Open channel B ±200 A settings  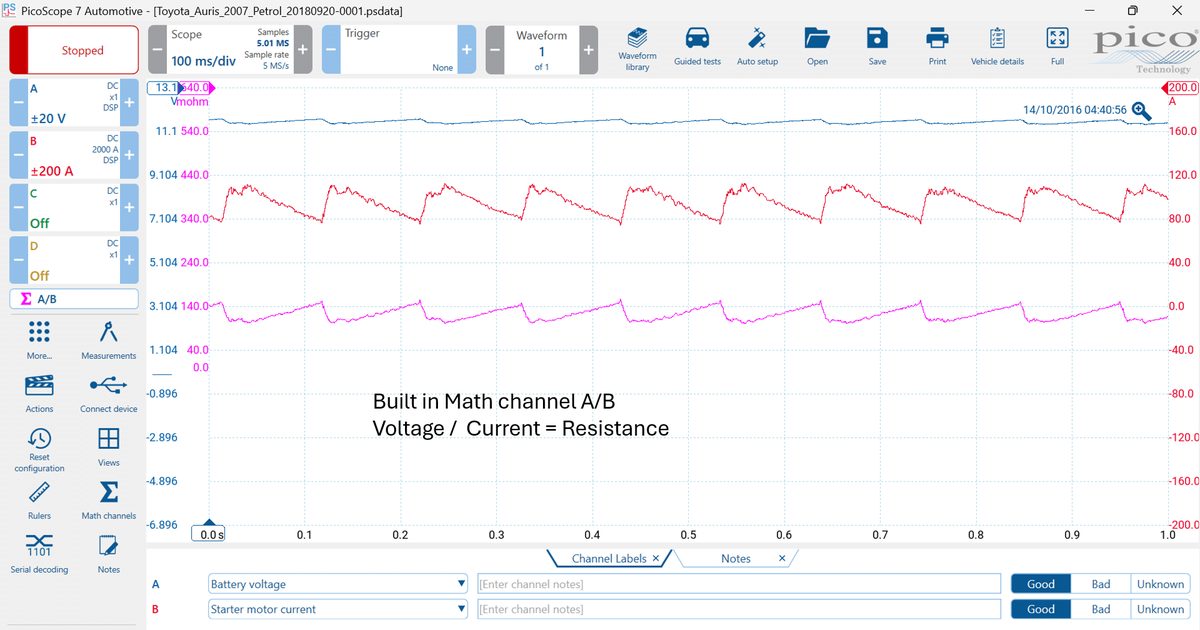pos(73,155)
